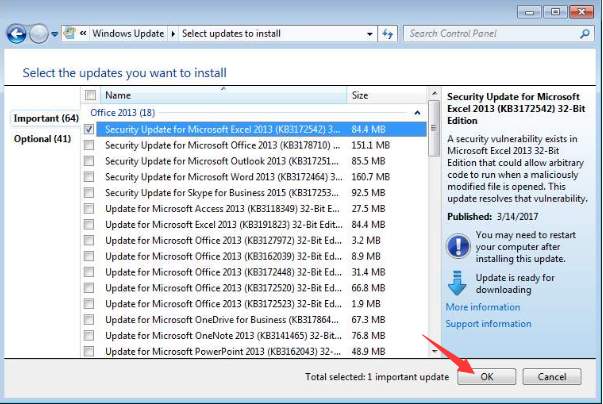Screen dimensions: 603x404
Task: Open the breadcrumb arrow after Windows Update
Action: (173, 34)
